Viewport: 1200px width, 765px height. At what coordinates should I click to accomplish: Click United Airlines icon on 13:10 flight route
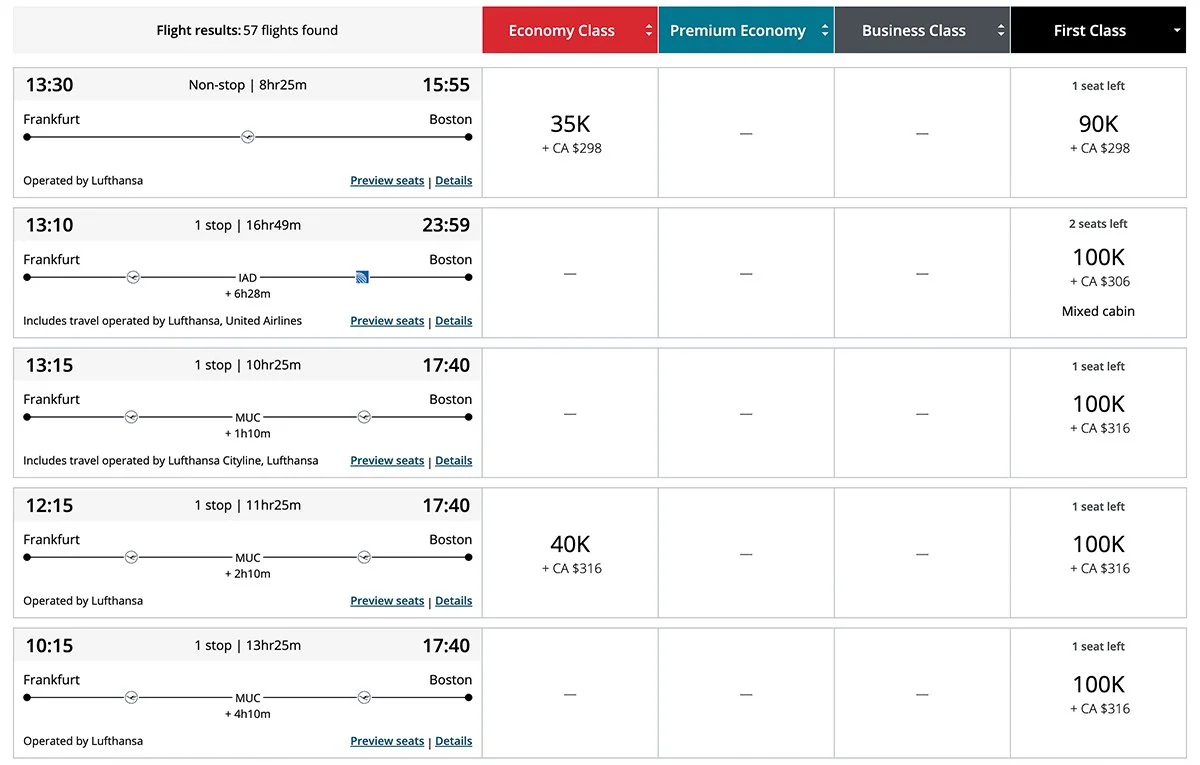point(362,277)
